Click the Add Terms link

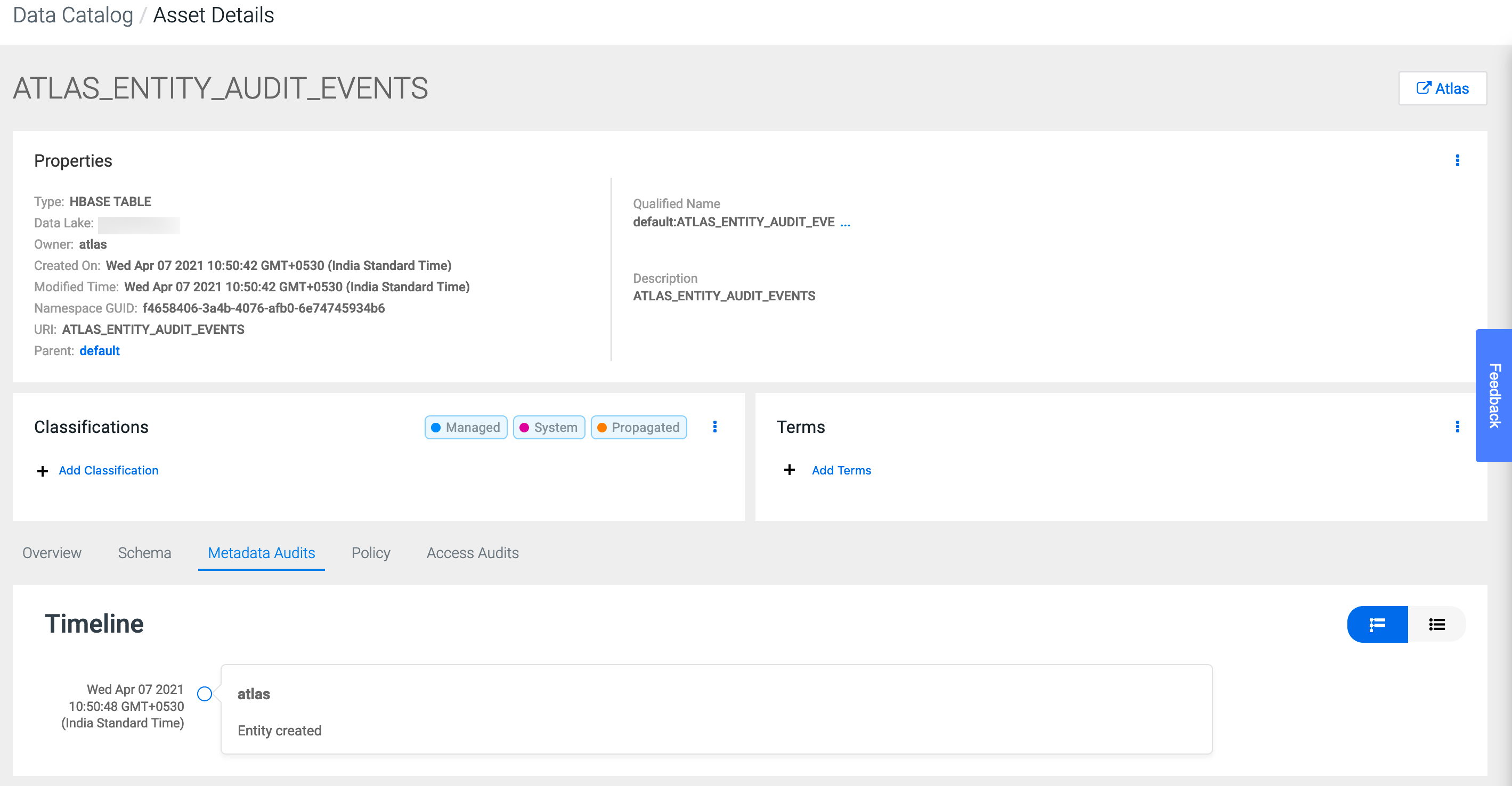(x=841, y=470)
